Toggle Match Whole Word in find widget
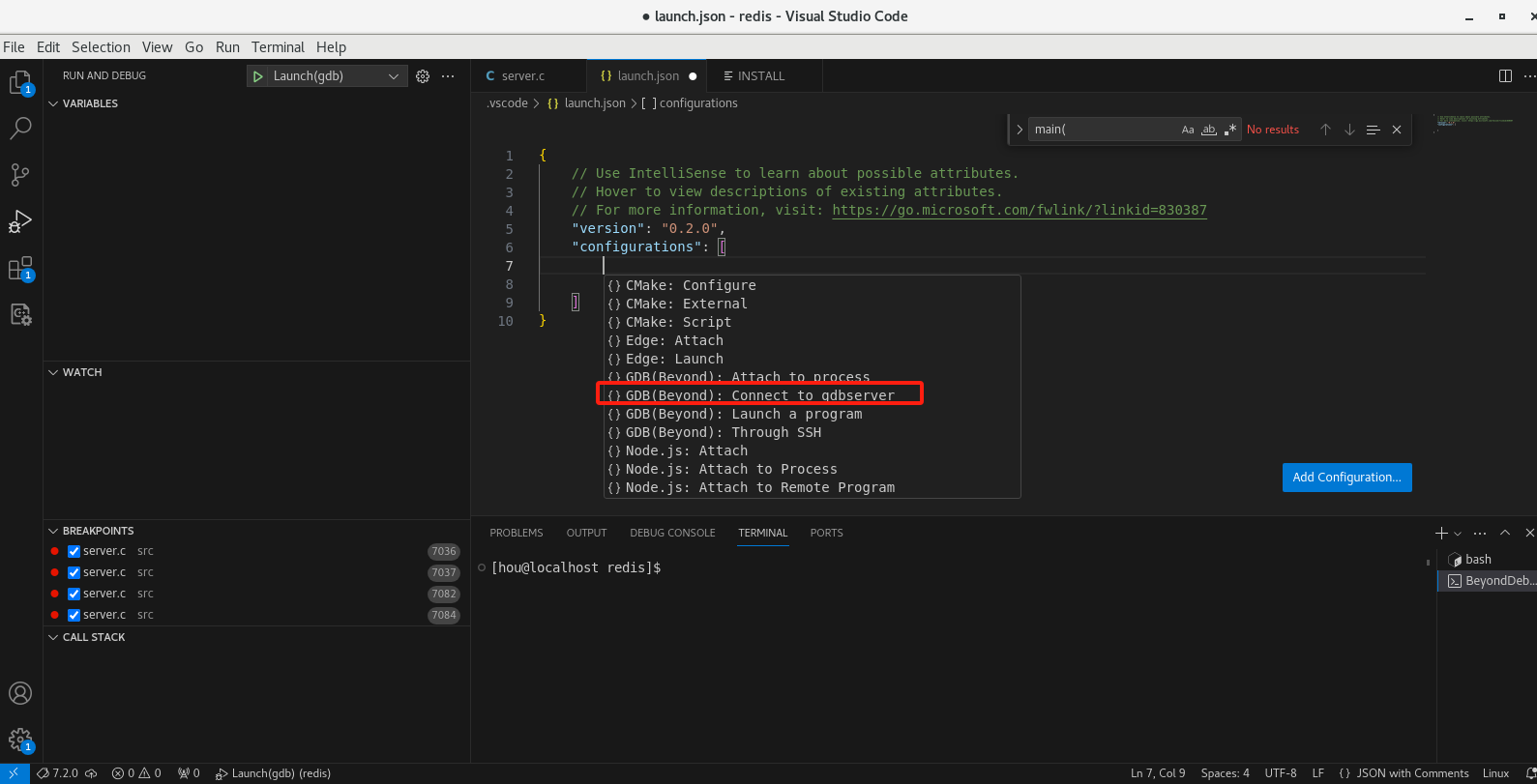The image size is (1537, 784). (1209, 130)
